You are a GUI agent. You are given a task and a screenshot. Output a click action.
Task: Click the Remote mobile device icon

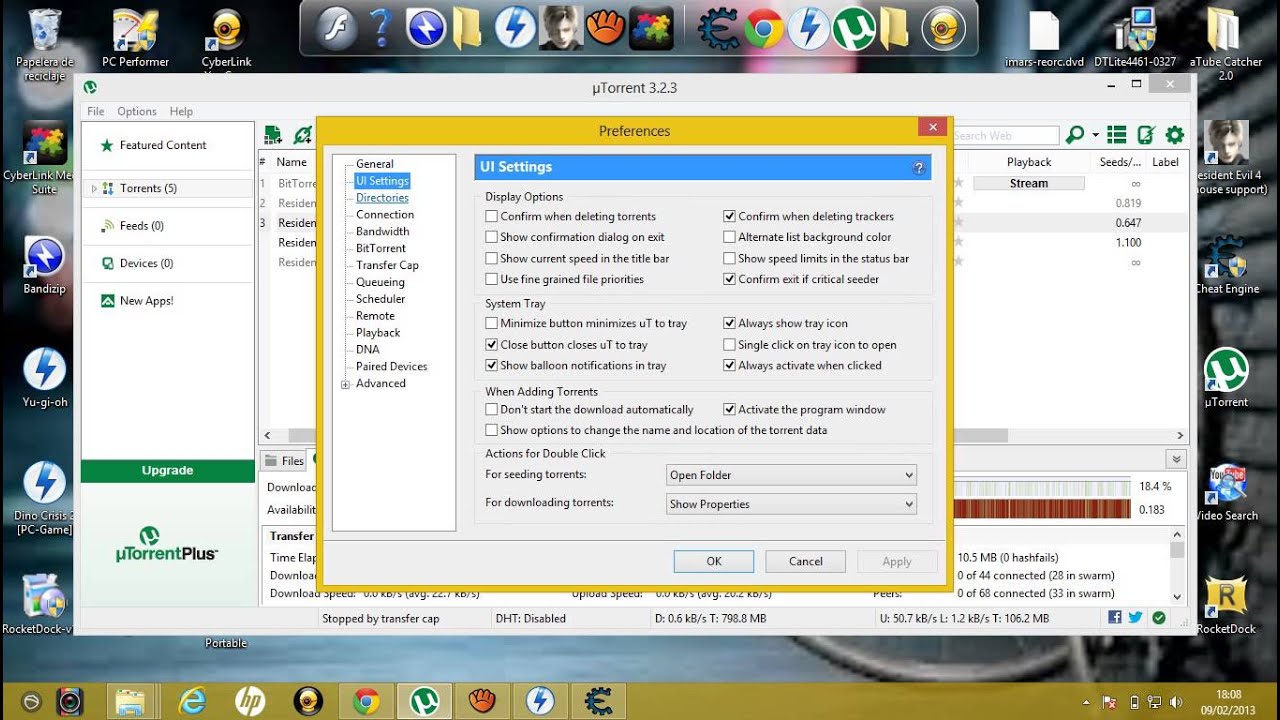point(1146,134)
